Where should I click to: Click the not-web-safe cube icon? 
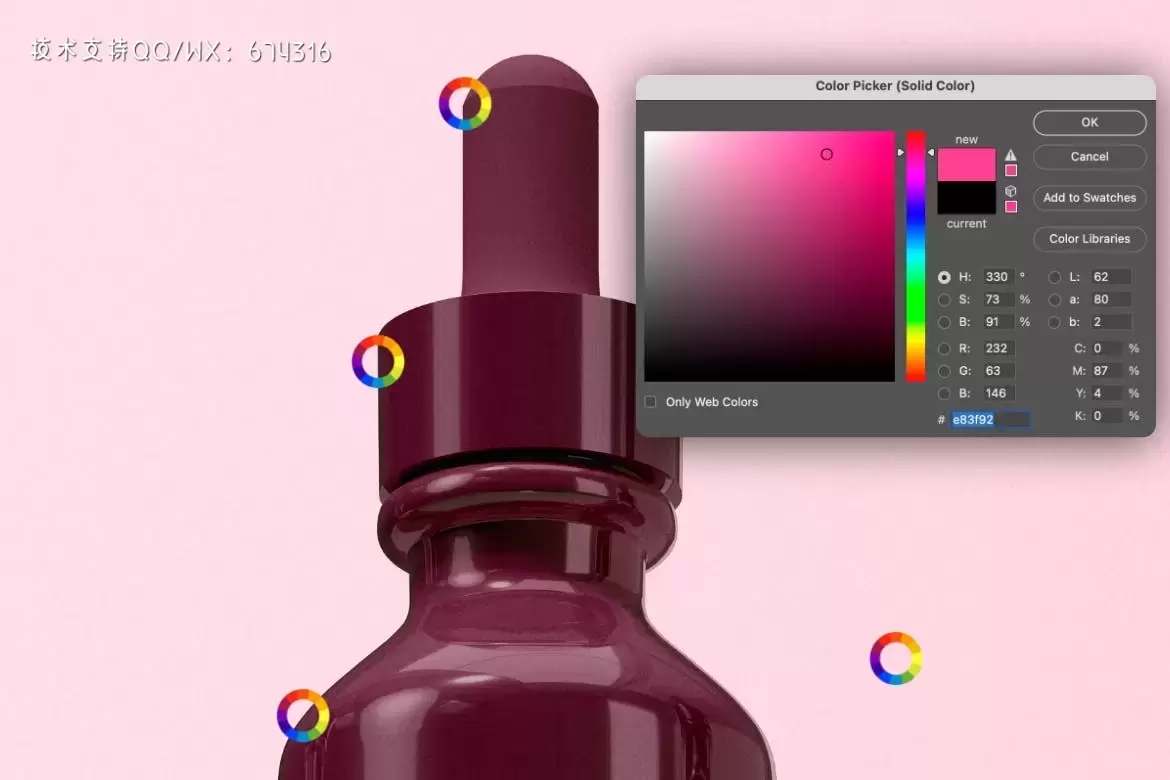pyautogui.click(x=1011, y=191)
